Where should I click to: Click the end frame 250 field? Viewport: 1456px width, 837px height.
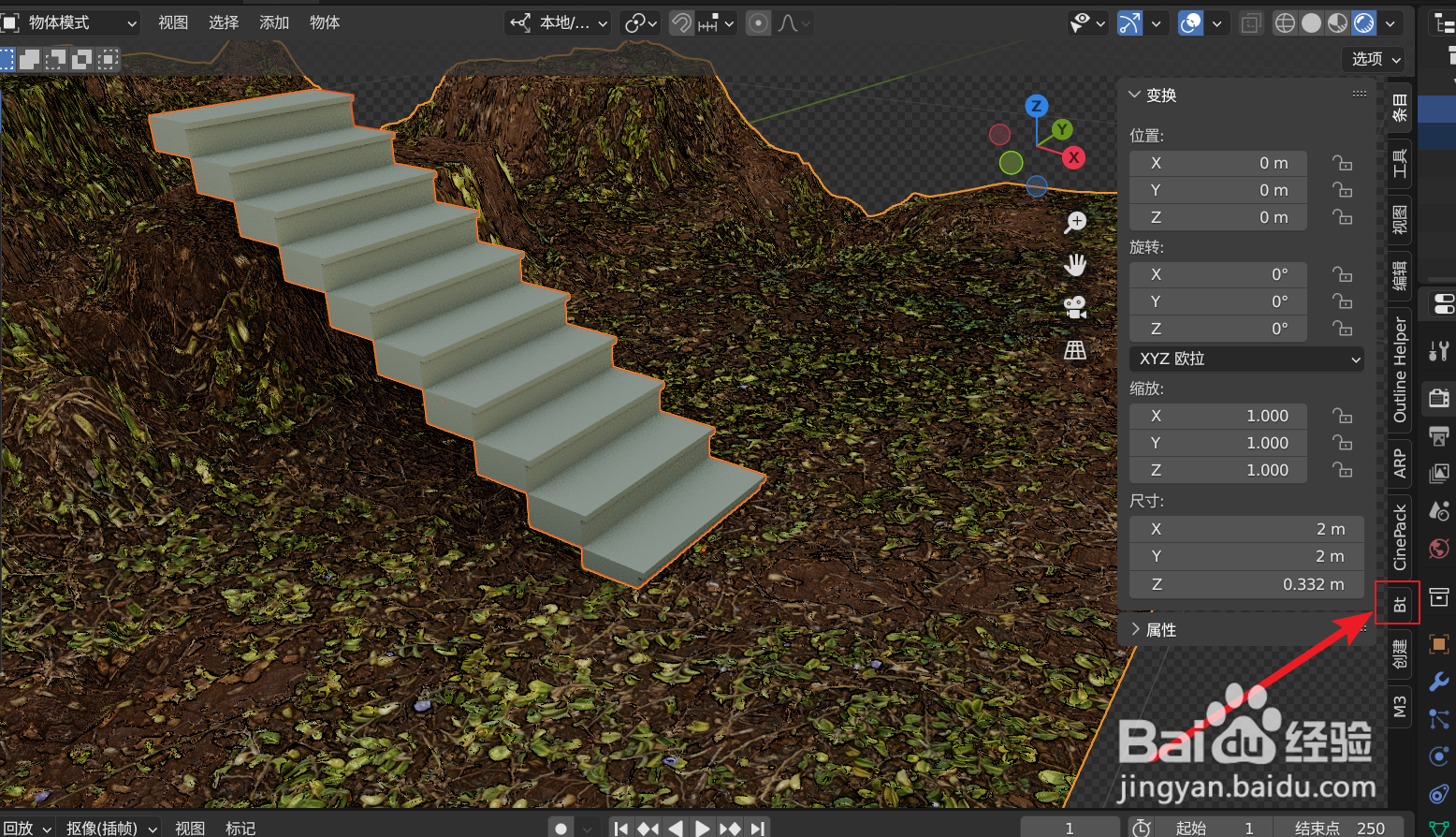1341,828
